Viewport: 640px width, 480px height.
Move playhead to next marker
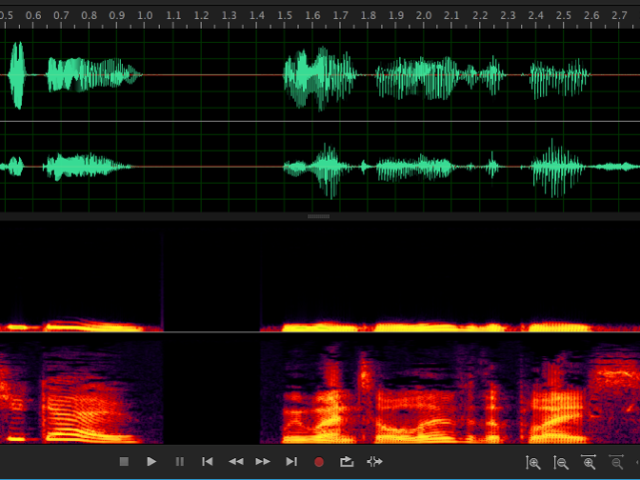(291, 462)
